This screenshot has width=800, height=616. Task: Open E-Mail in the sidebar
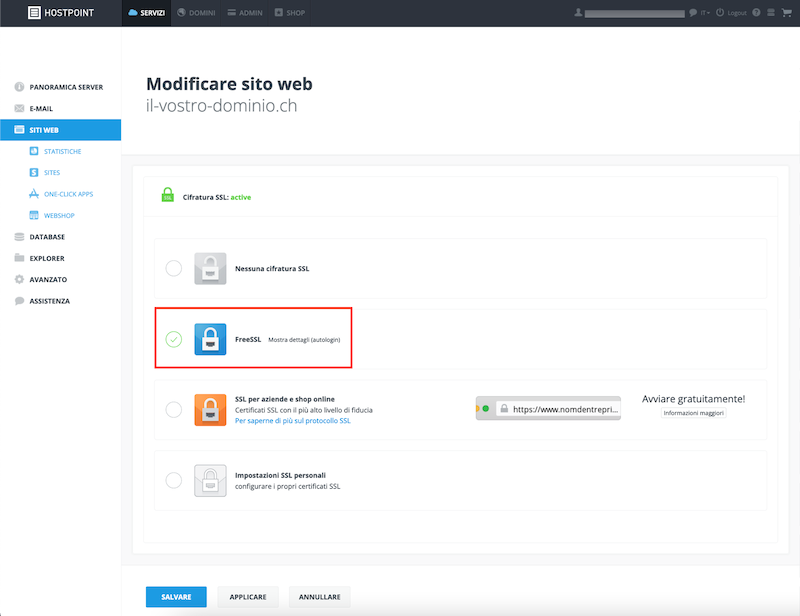[60, 108]
